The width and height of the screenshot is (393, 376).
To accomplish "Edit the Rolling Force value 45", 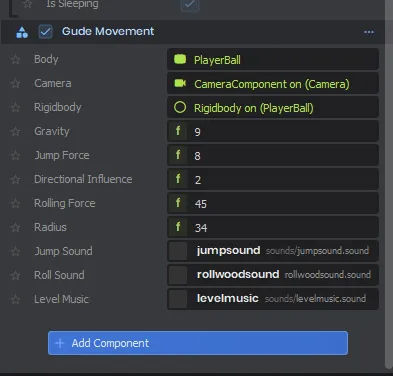I will [273, 203].
